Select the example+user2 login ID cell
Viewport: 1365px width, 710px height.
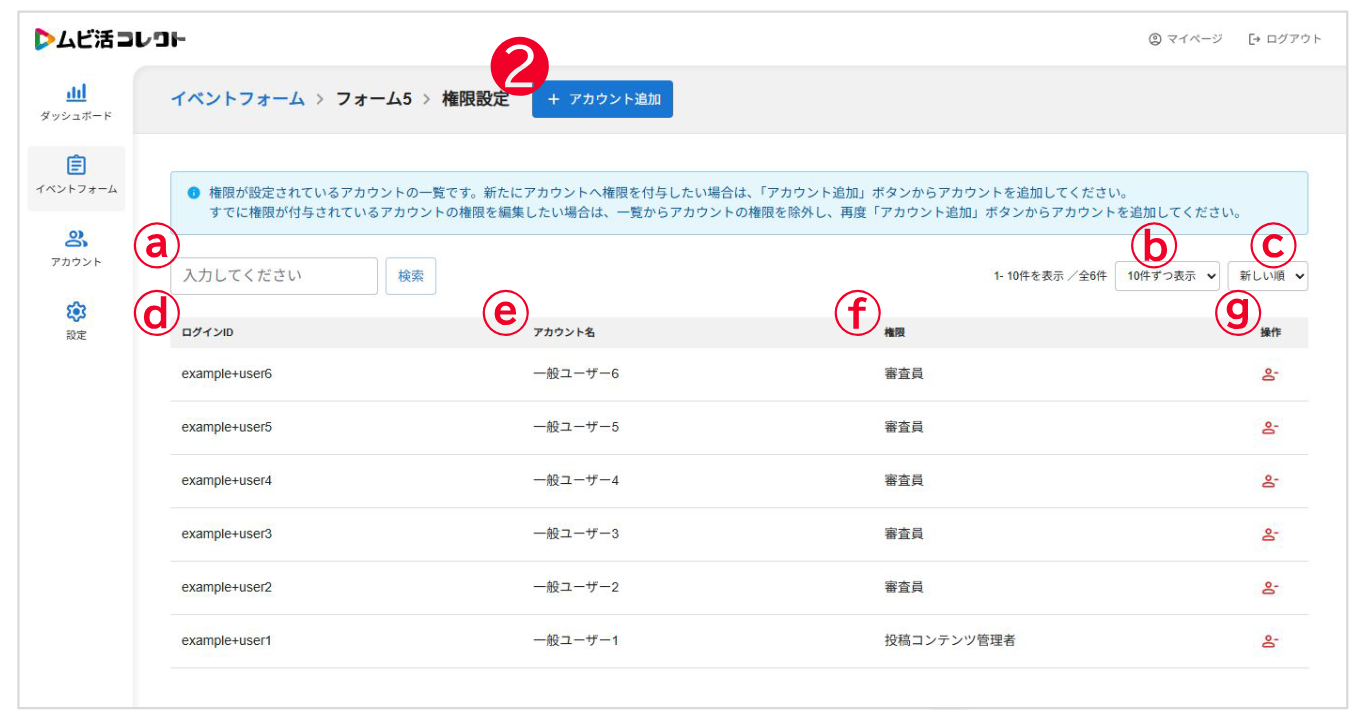pyautogui.click(x=226, y=587)
